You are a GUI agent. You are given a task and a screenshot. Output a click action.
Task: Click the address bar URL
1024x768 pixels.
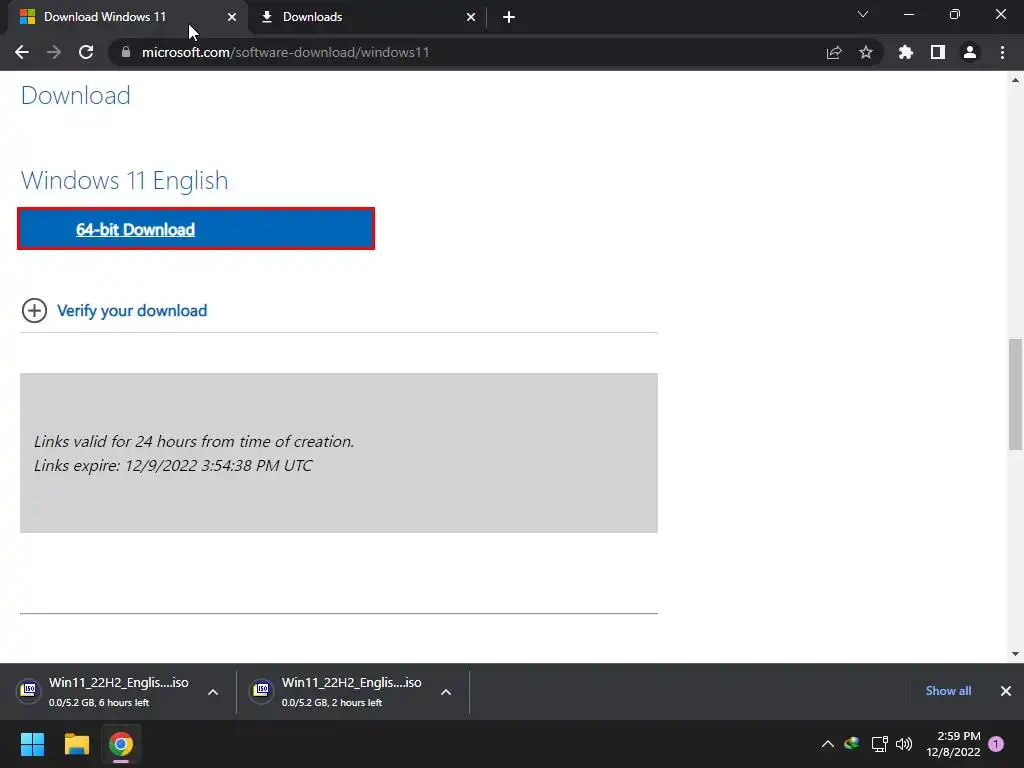tap(285, 52)
